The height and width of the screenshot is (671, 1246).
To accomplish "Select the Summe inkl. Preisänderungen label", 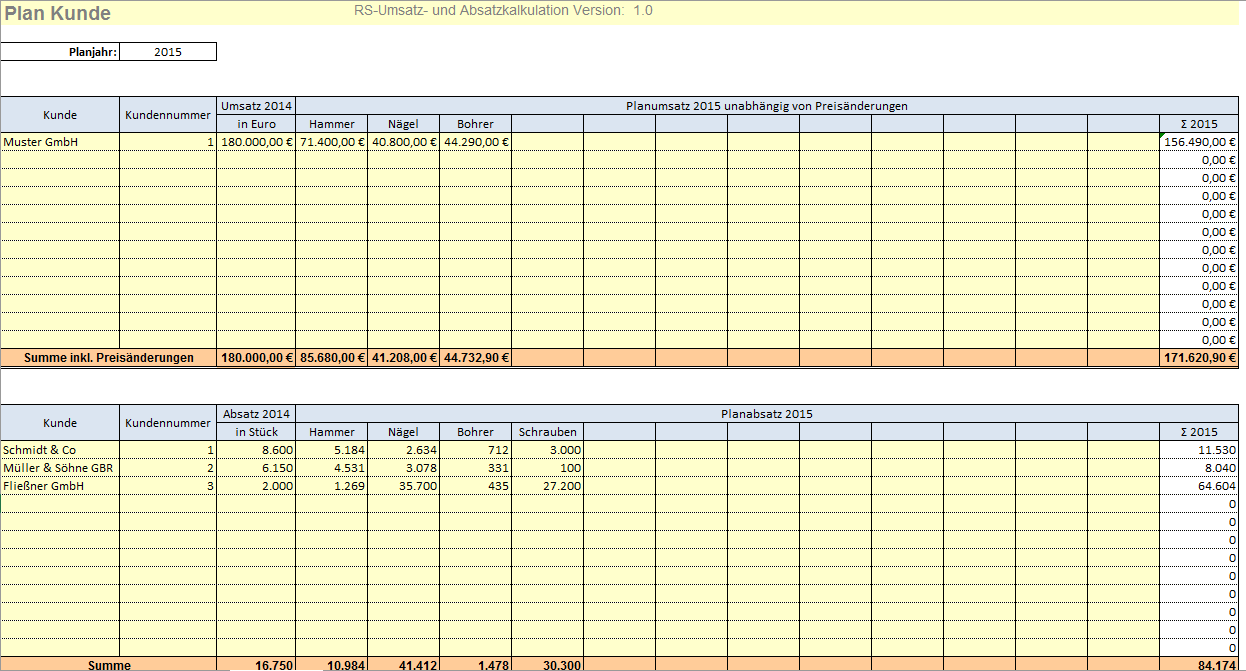I will pyautogui.click(x=108, y=358).
